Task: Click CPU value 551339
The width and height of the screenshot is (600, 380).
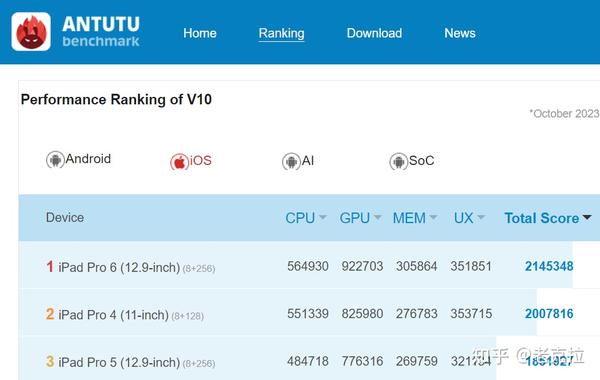Action: 308,313
